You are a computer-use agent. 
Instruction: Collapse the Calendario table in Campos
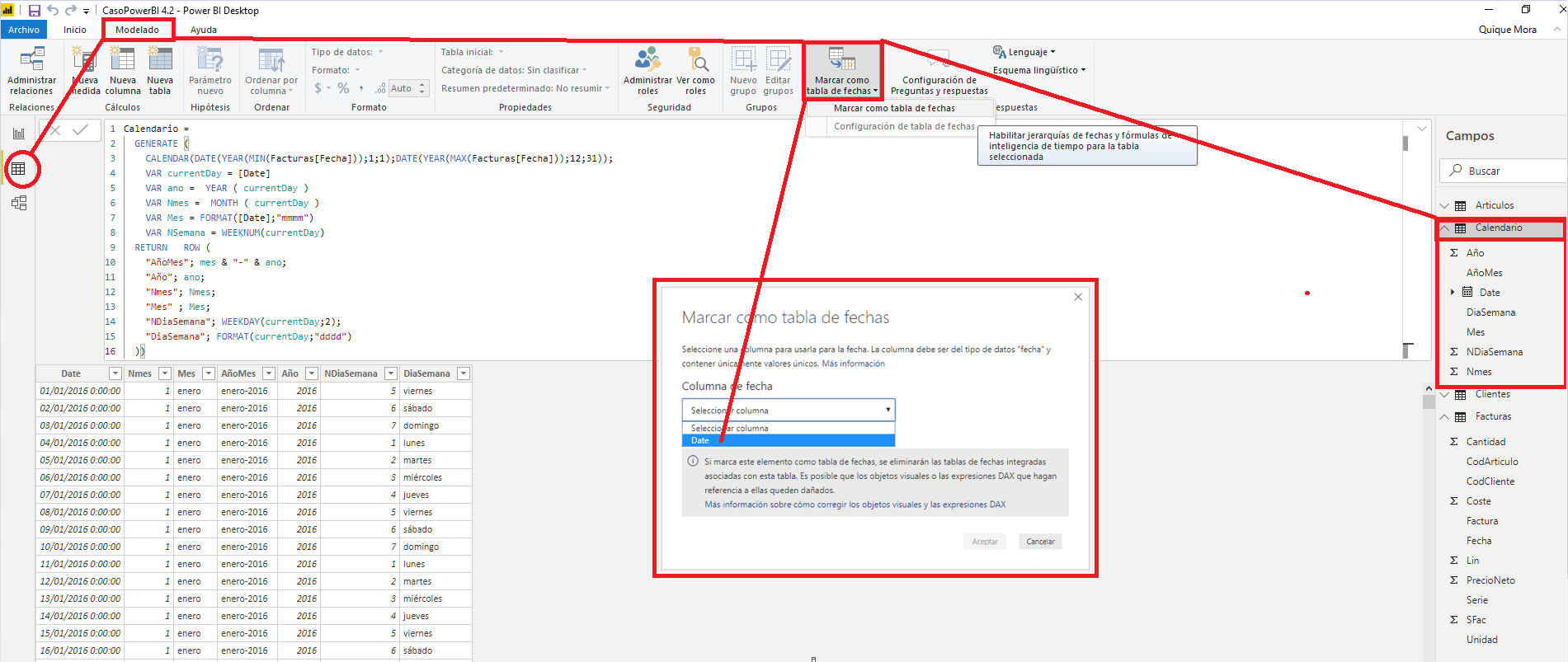pos(1444,228)
